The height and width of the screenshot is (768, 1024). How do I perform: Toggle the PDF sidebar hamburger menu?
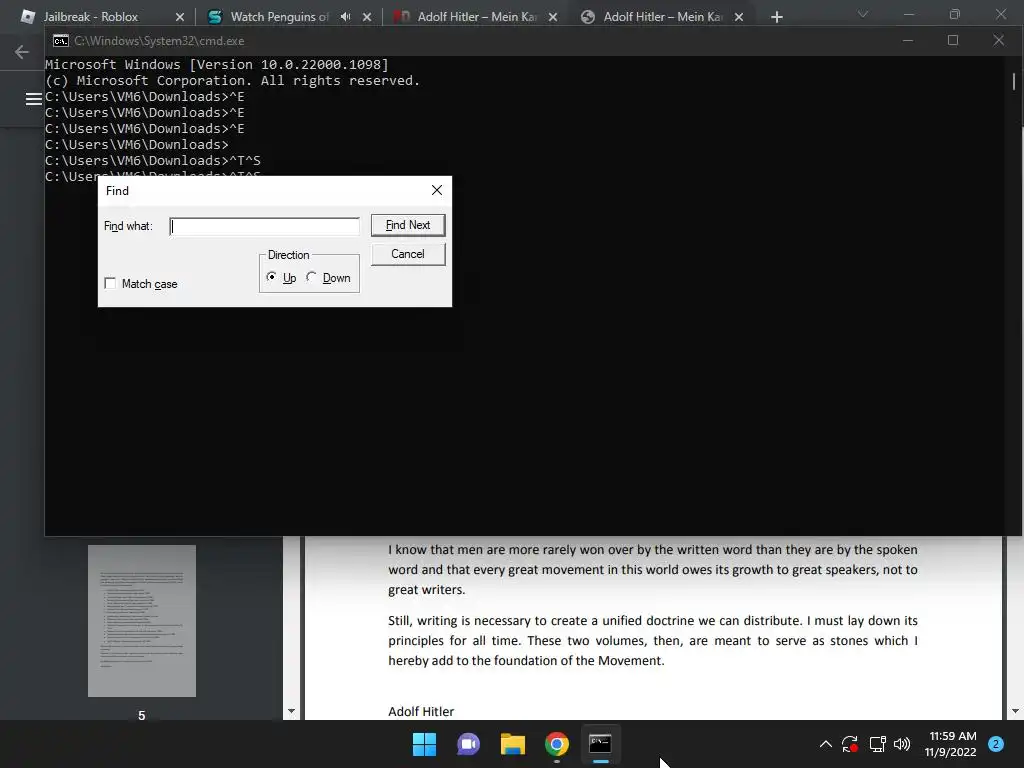tap(33, 99)
